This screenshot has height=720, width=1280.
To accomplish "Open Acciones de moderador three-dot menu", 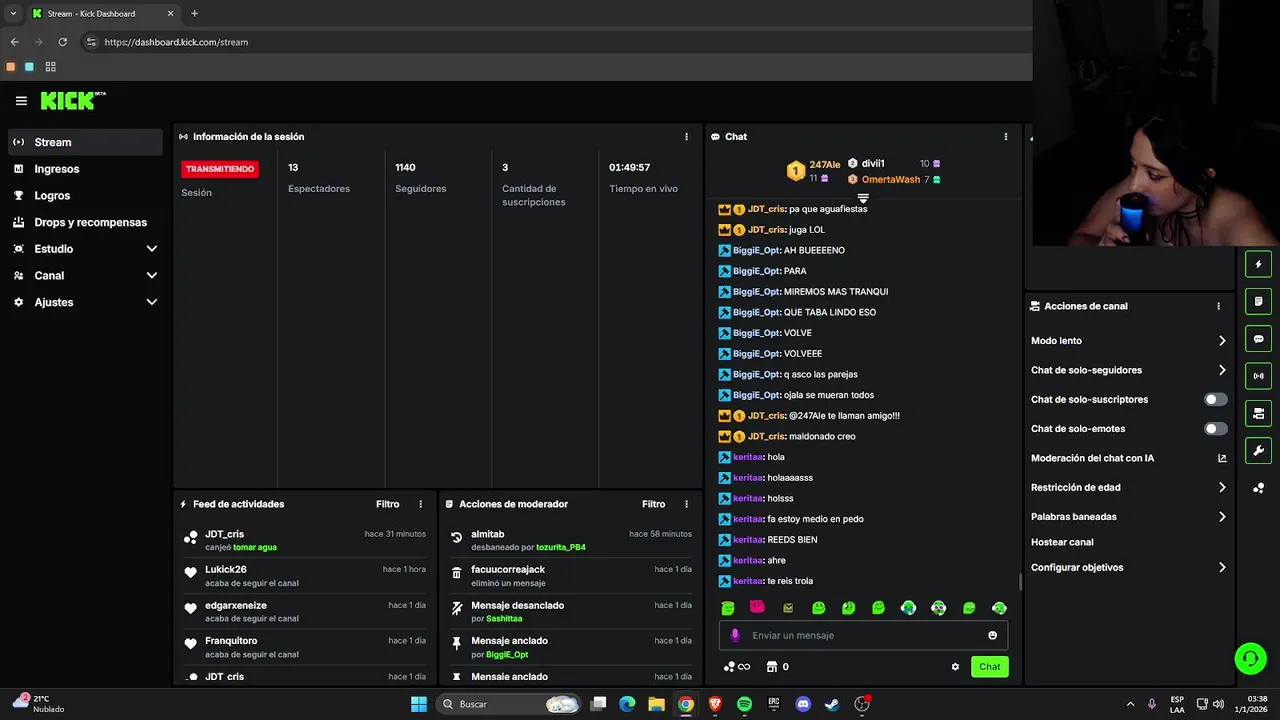I will tap(686, 504).
